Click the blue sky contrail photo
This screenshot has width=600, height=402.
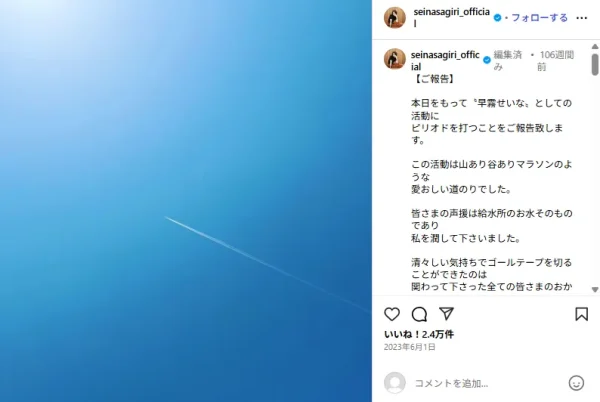[x=186, y=201]
